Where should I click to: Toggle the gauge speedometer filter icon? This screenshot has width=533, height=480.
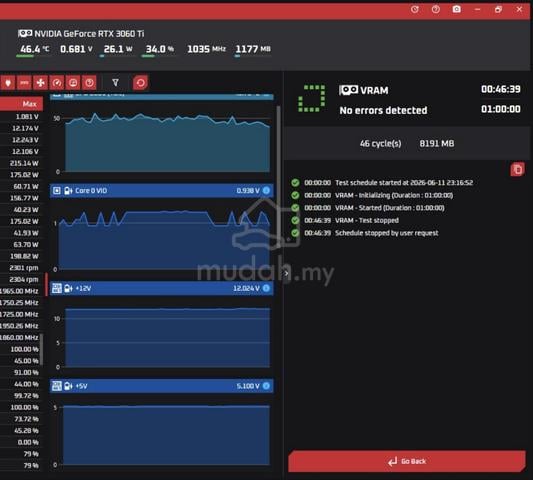[x=57, y=83]
